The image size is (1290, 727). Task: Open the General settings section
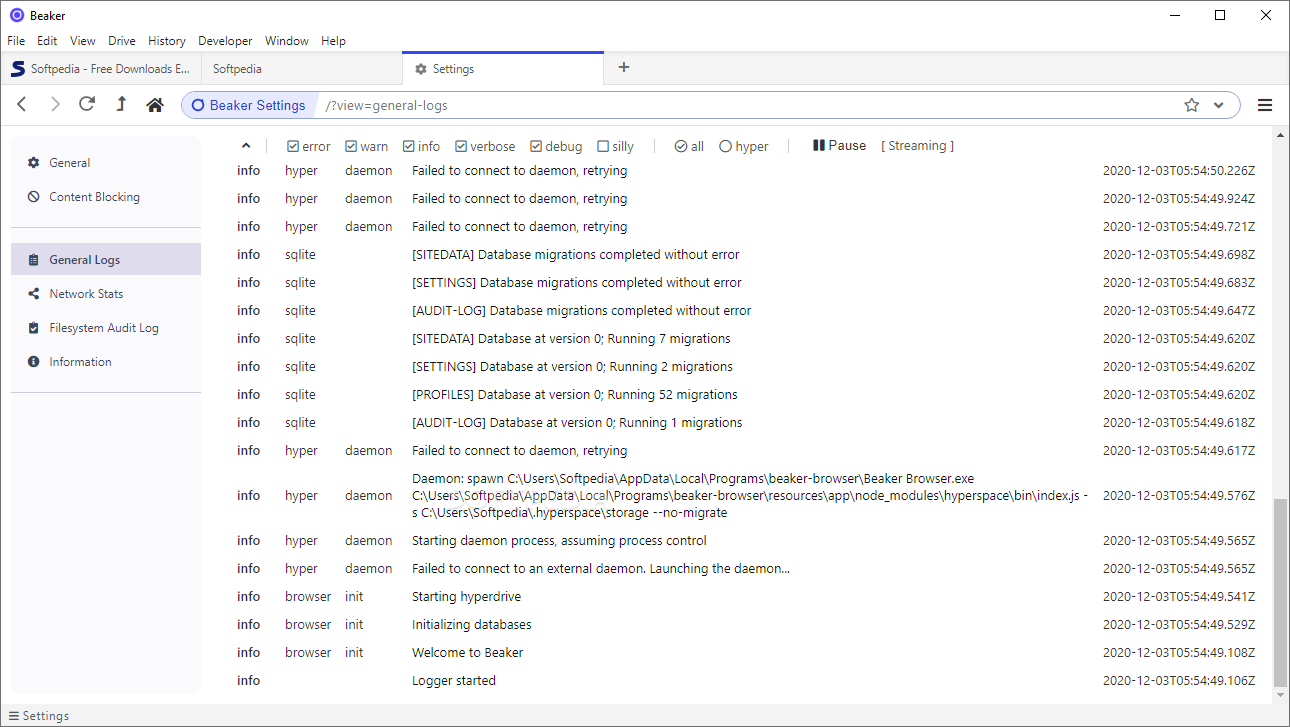coord(106,163)
